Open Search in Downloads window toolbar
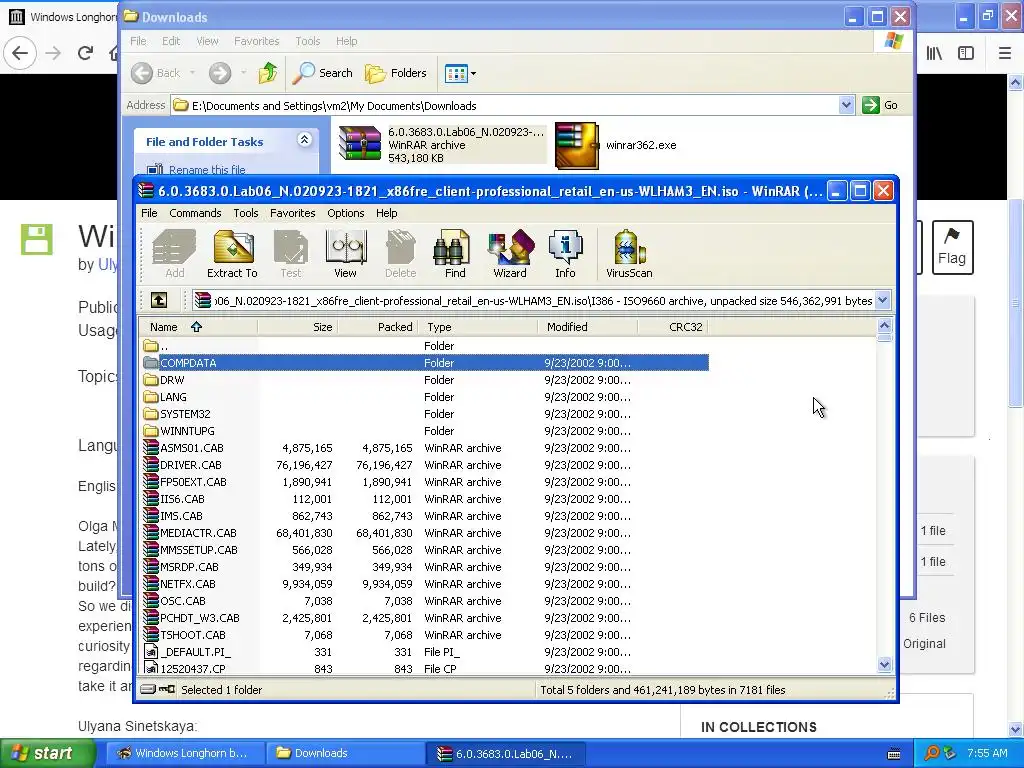 [323, 73]
